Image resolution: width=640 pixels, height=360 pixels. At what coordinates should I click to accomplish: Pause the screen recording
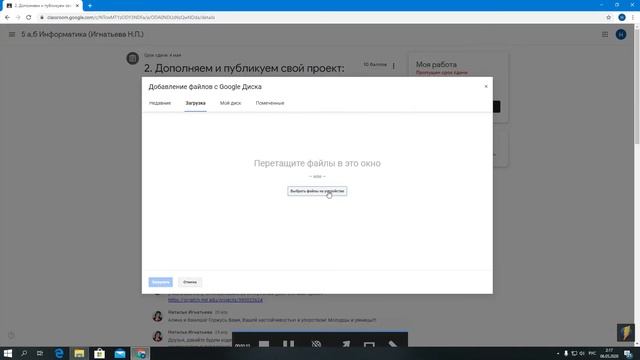(x=289, y=344)
